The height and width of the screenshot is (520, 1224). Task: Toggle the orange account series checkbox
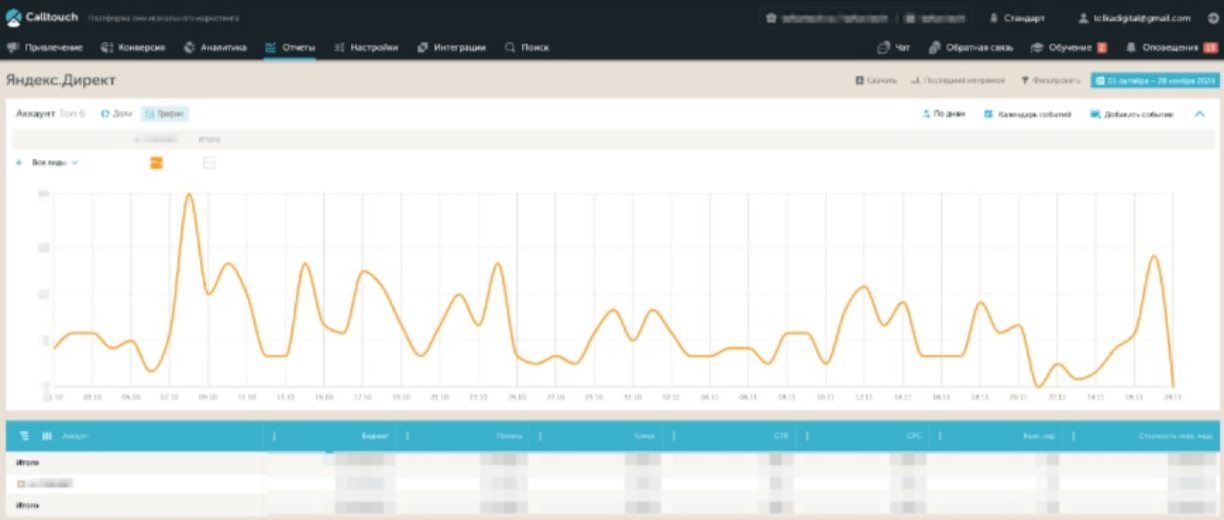(156, 163)
